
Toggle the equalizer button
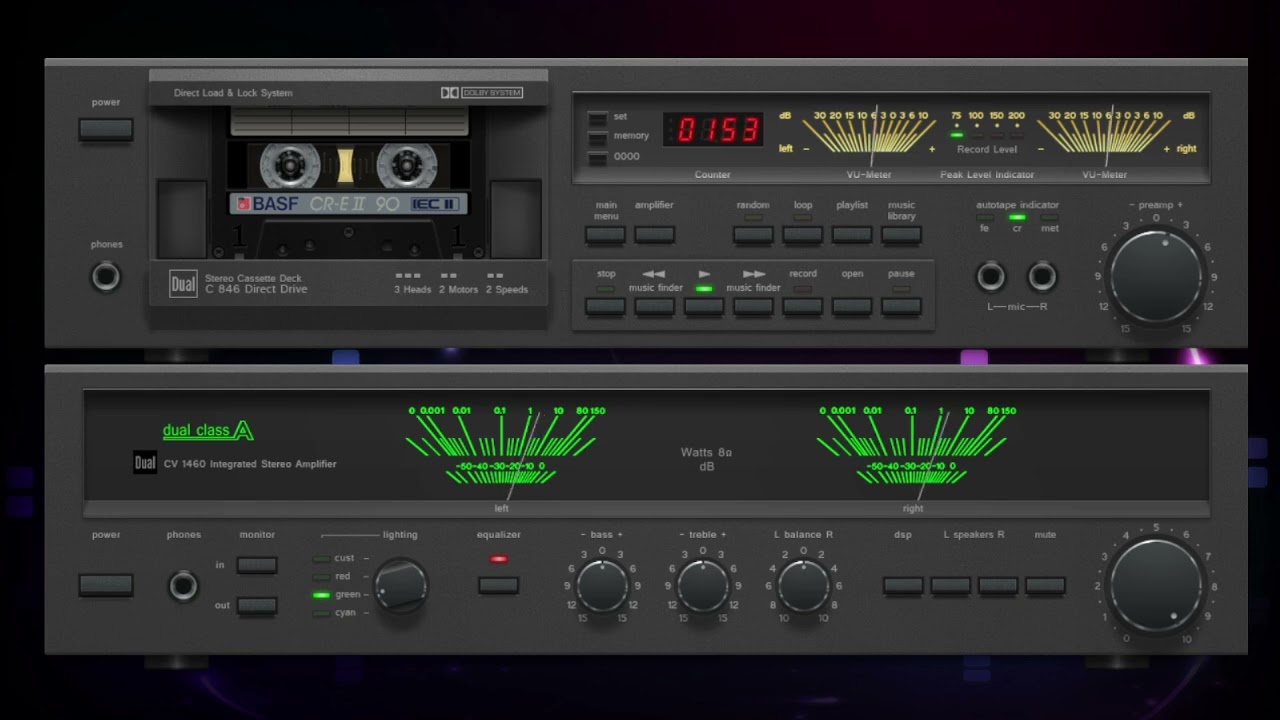[499, 586]
